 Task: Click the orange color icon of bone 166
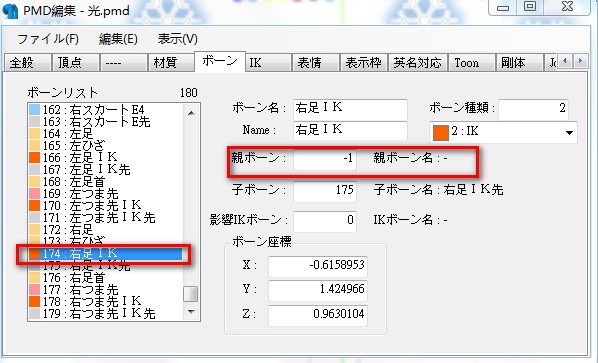35,157
